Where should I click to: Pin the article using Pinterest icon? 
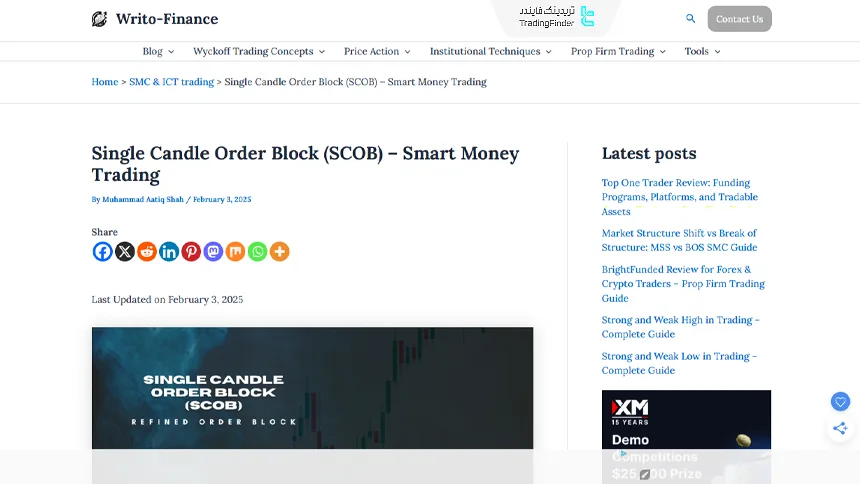pos(191,252)
